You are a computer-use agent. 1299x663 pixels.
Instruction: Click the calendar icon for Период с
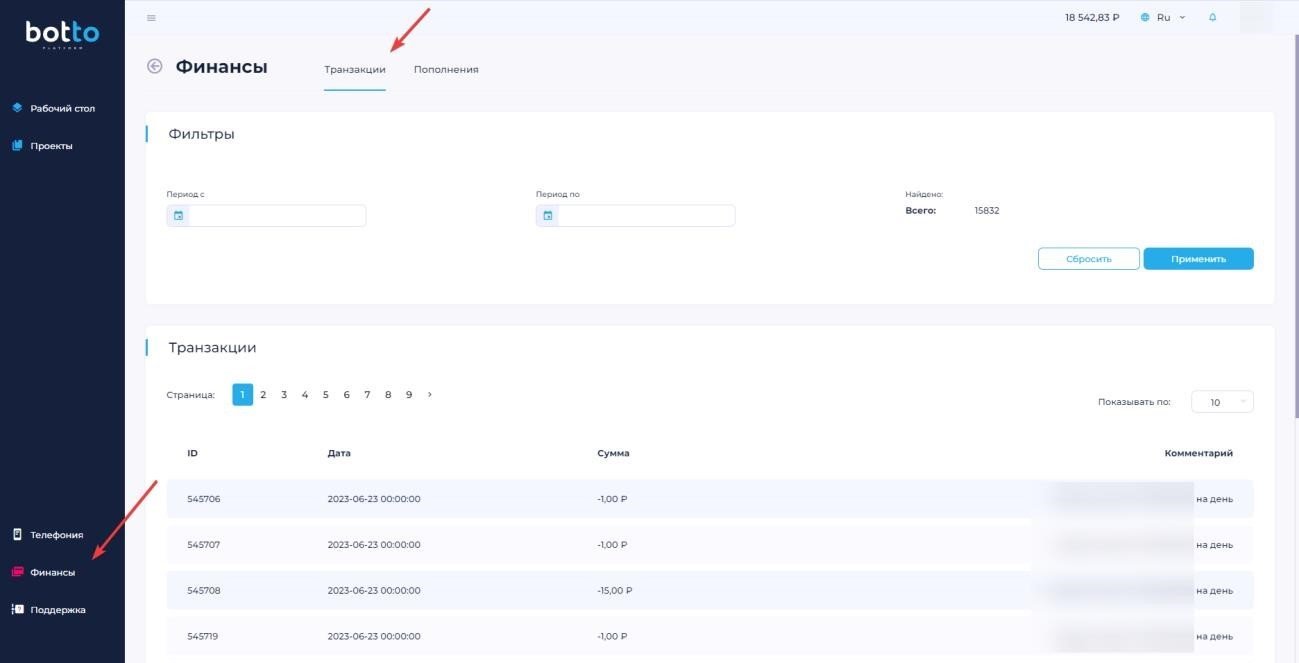[x=179, y=216]
